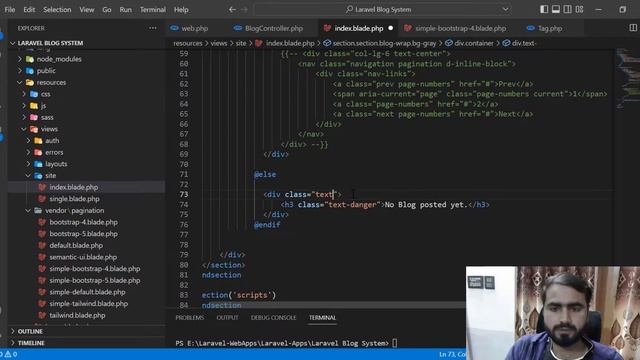Expand the css folder

(x=45, y=94)
